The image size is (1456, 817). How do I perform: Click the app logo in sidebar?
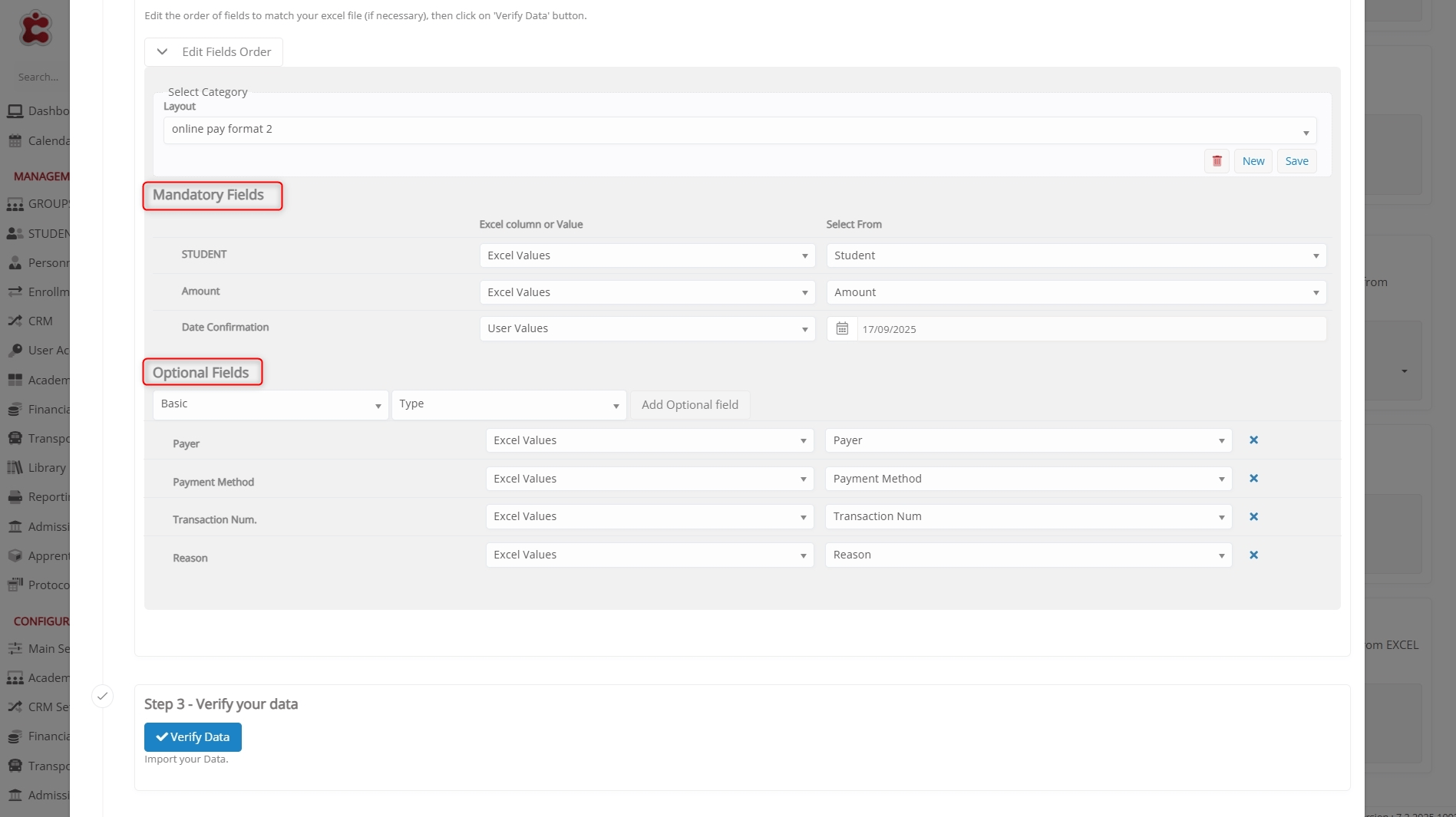tap(35, 28)
